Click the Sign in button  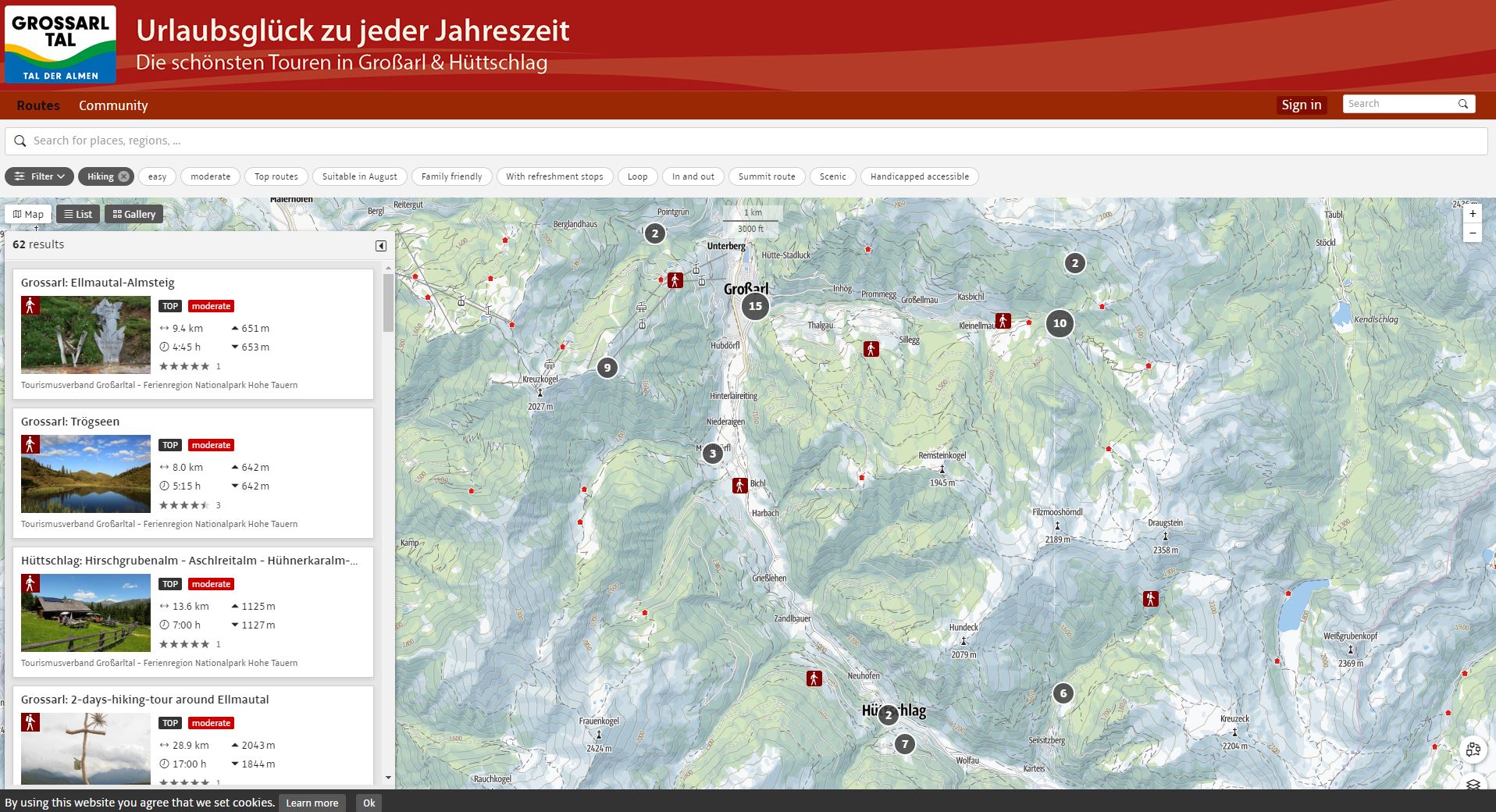click(1301, 105)
